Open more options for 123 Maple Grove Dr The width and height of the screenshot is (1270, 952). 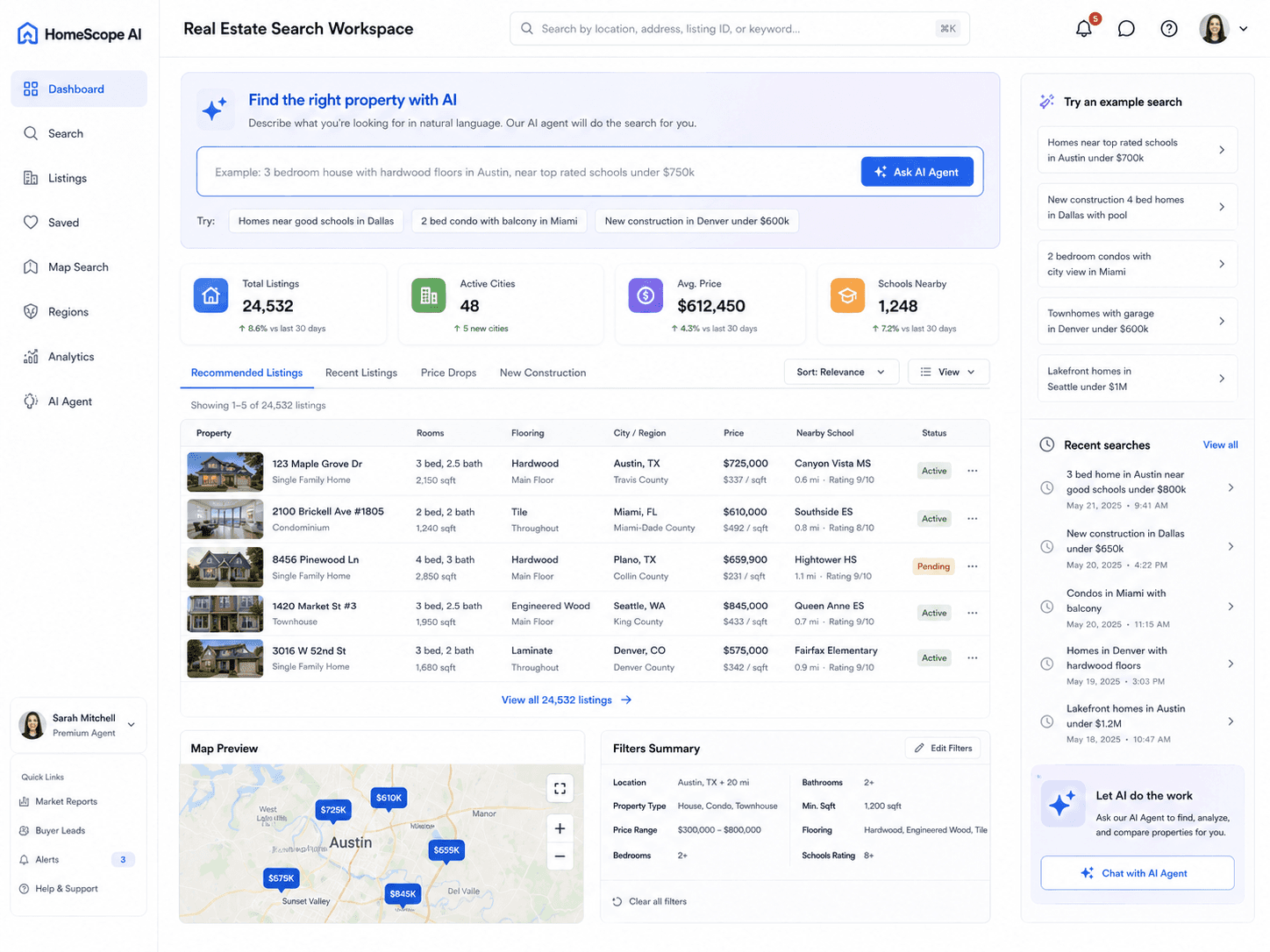[973, 471]
